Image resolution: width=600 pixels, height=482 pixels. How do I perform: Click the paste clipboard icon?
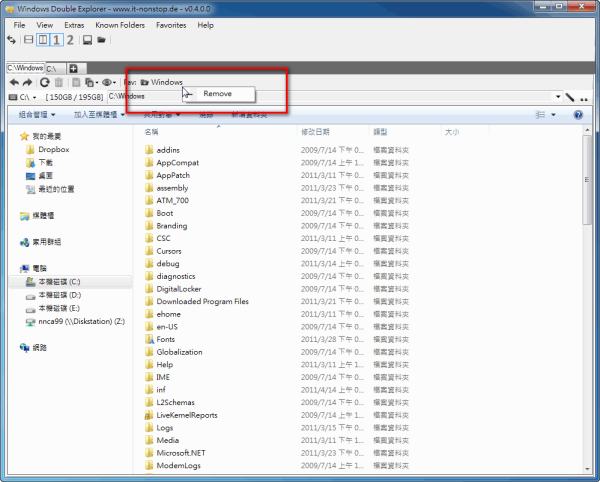76,82
